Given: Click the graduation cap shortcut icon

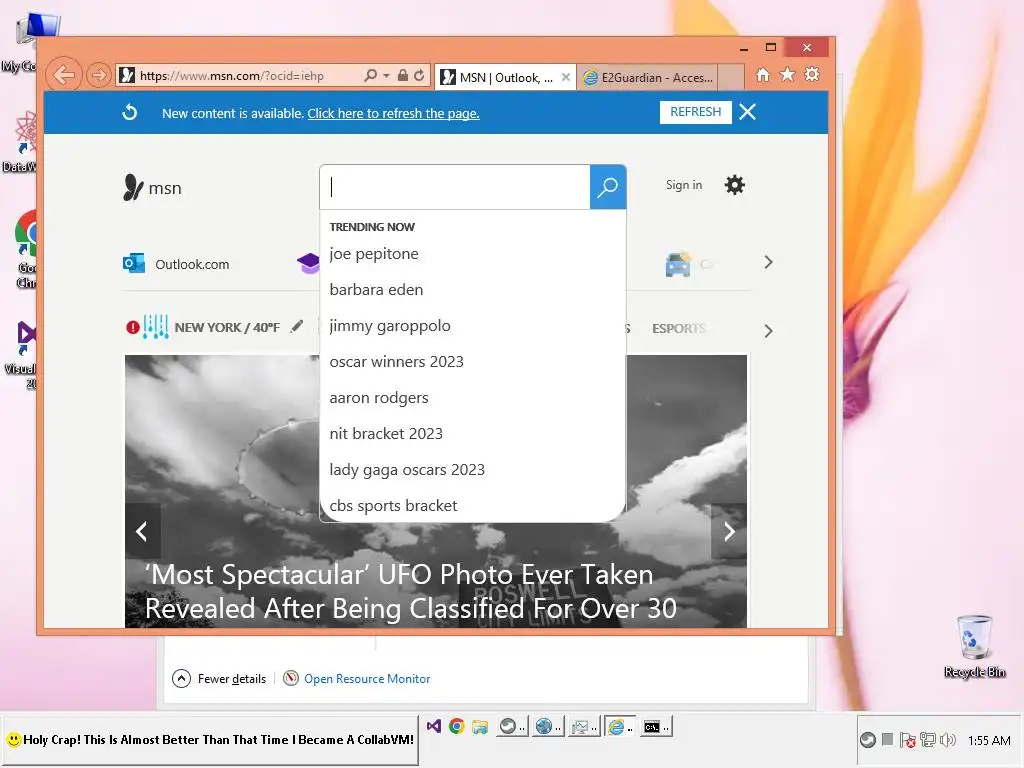Looking at the screenshot, I should click(308, 263).
